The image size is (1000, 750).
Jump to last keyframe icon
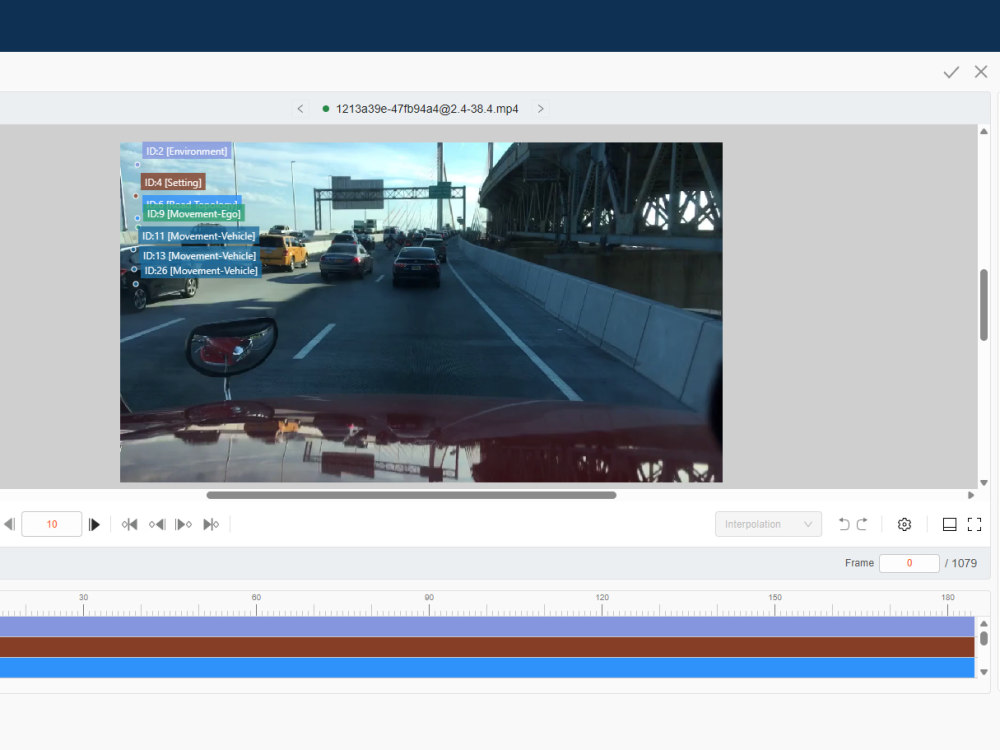[211, 524]
